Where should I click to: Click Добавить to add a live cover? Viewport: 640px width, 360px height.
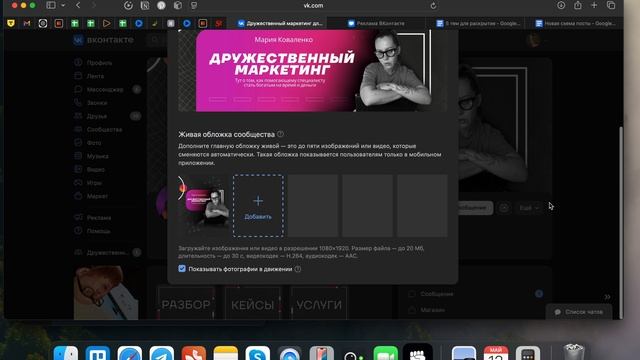point(258,206)
